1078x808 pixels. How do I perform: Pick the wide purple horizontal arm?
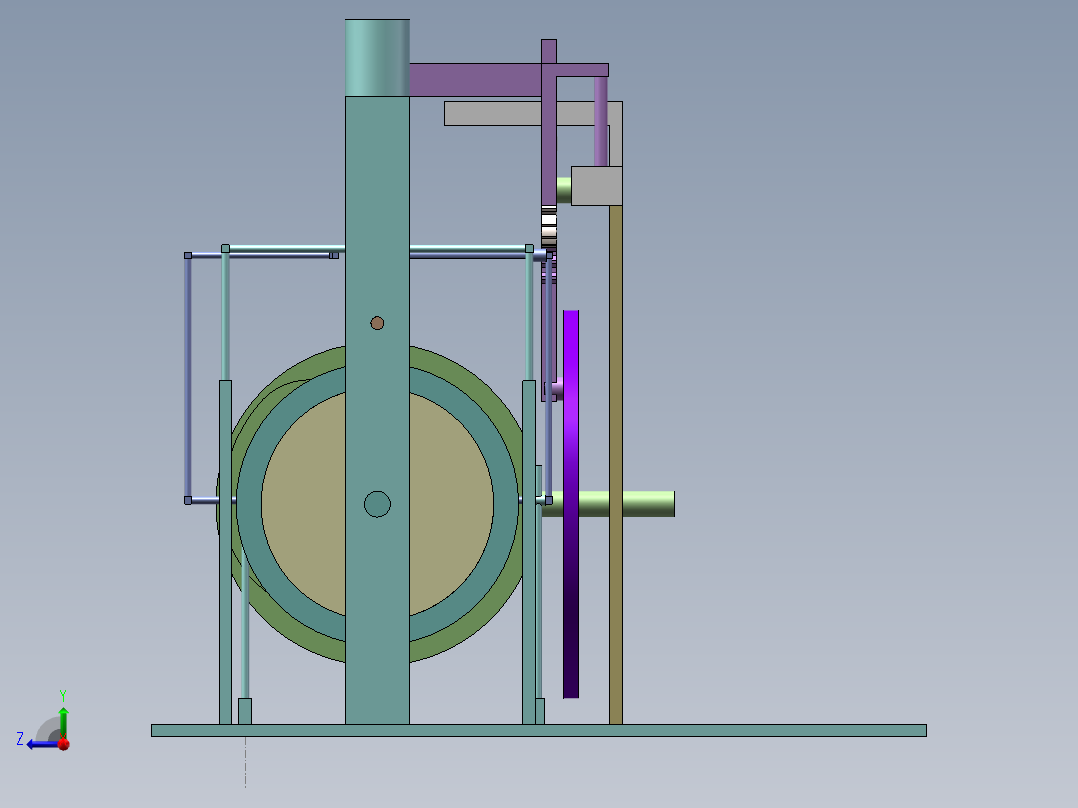(475, 80)
